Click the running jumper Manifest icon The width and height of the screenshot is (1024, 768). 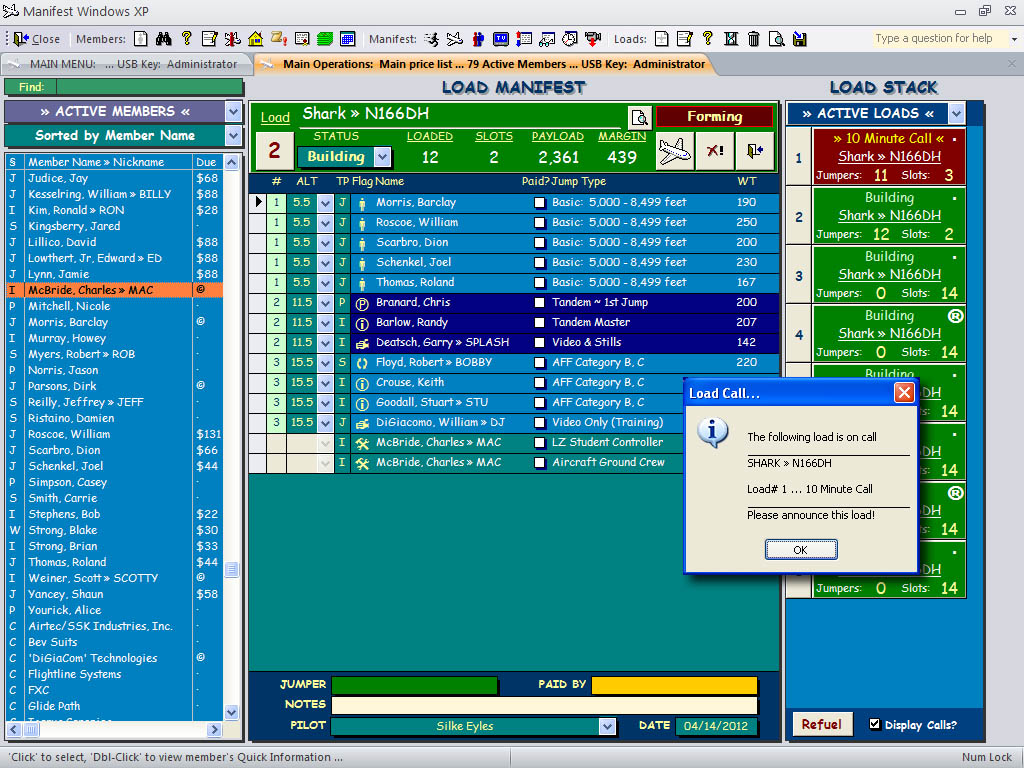click(x=432, y=39)
